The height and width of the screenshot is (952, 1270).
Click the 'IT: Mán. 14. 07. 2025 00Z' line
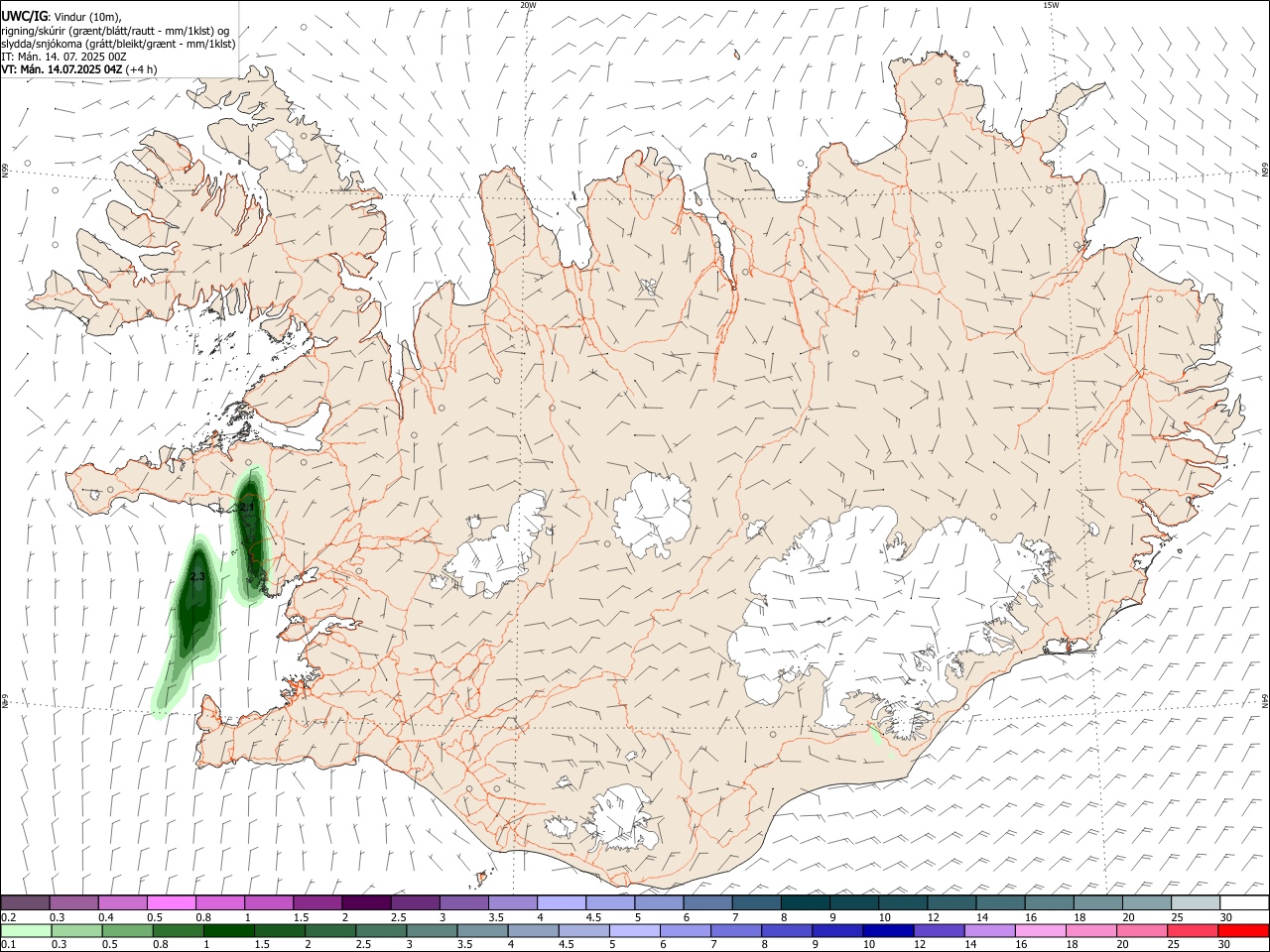(63, 57)
